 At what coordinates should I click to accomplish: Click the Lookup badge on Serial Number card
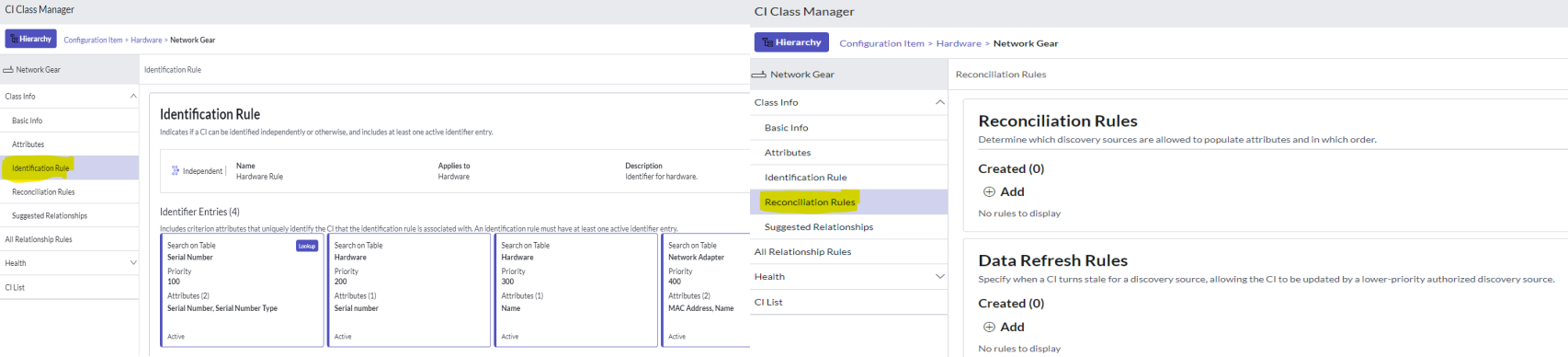click(307, 246)
